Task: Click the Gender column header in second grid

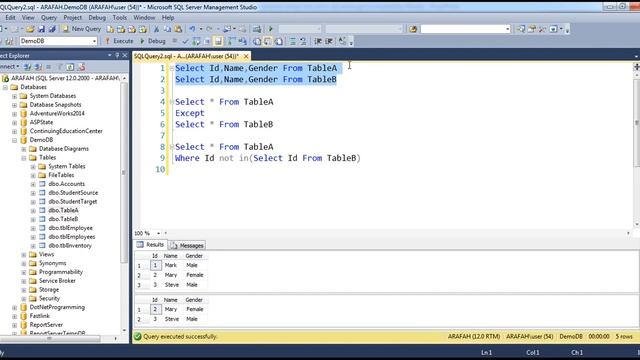Action: tap(194, 300)
